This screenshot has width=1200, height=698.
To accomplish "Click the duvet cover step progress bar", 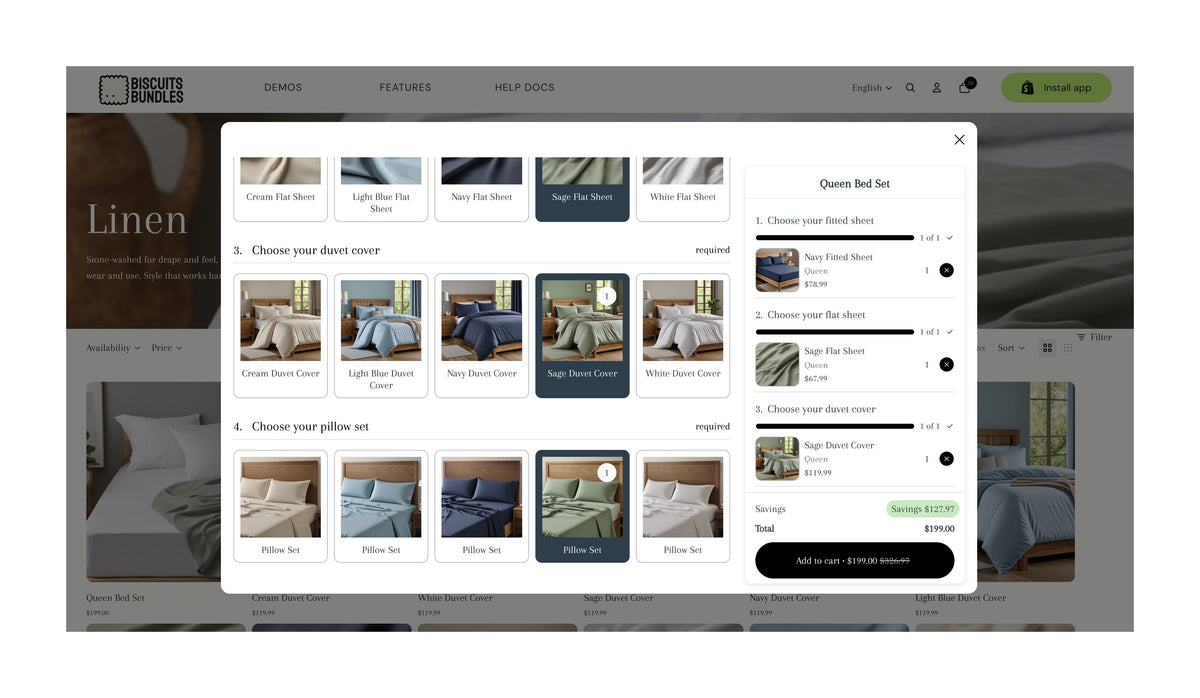I will (x=835, y=426).
